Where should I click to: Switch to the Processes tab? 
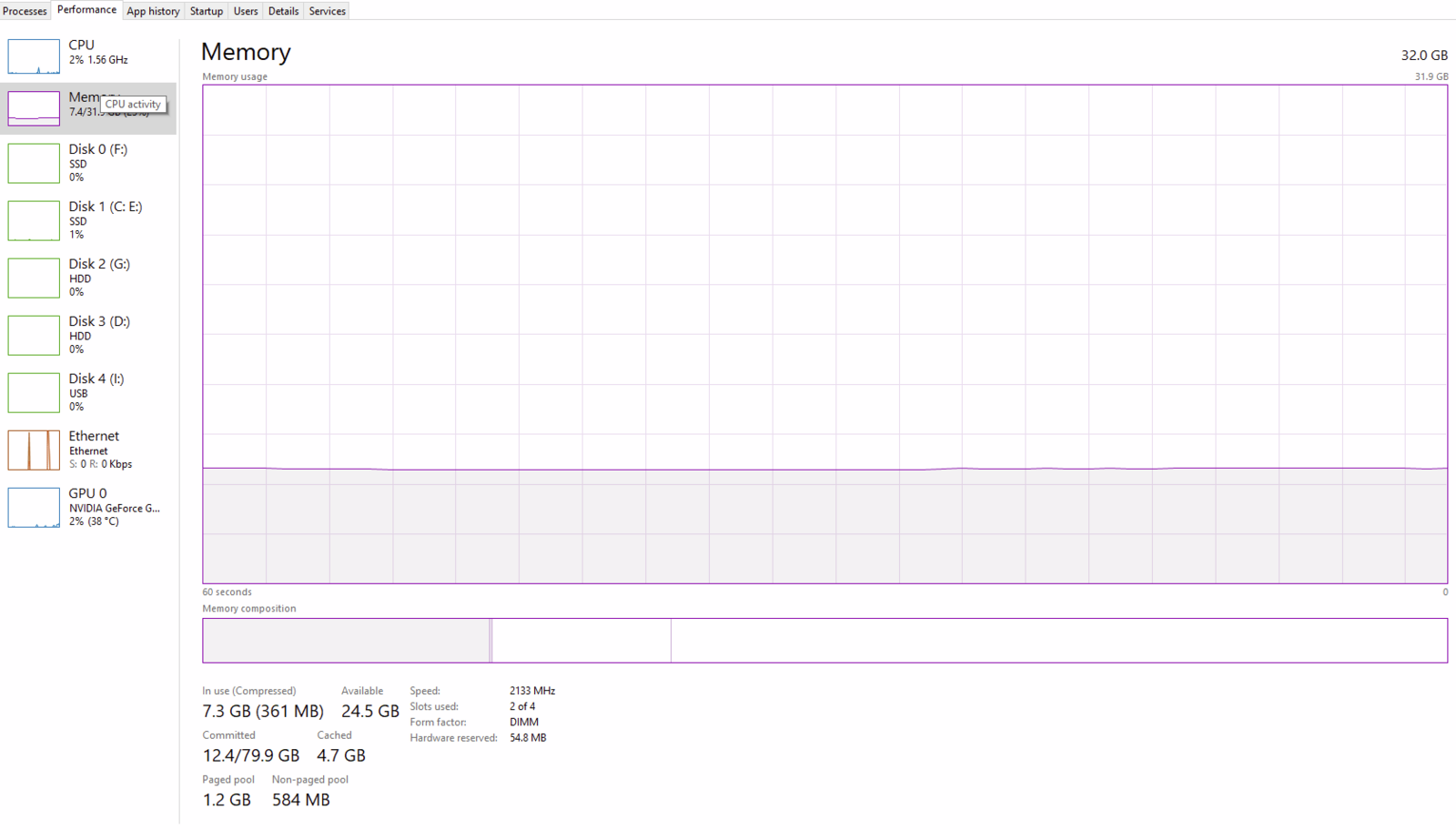[x=25, y=11]
